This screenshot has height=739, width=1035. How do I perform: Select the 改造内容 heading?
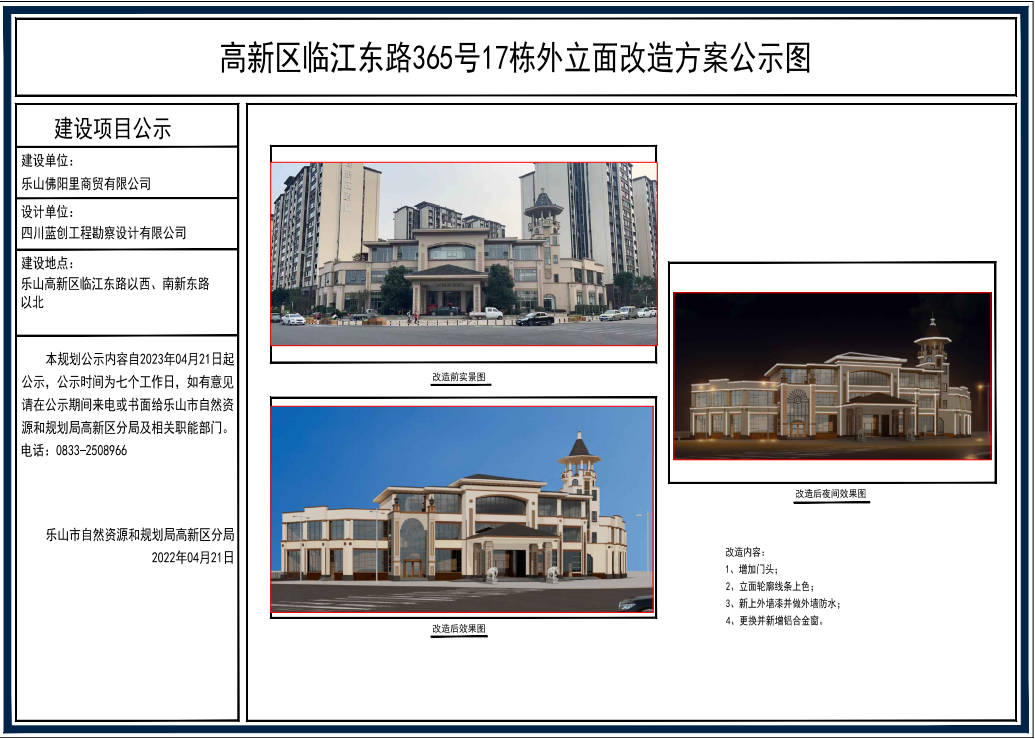pyautogui.click(x=744, y=552)
